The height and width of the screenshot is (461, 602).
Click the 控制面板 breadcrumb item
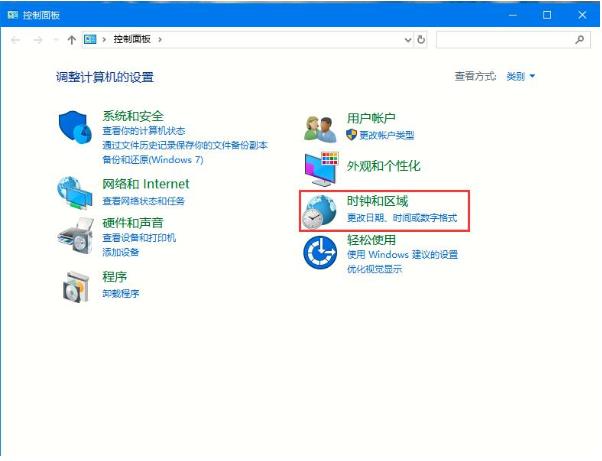click(x=132, y=39)
